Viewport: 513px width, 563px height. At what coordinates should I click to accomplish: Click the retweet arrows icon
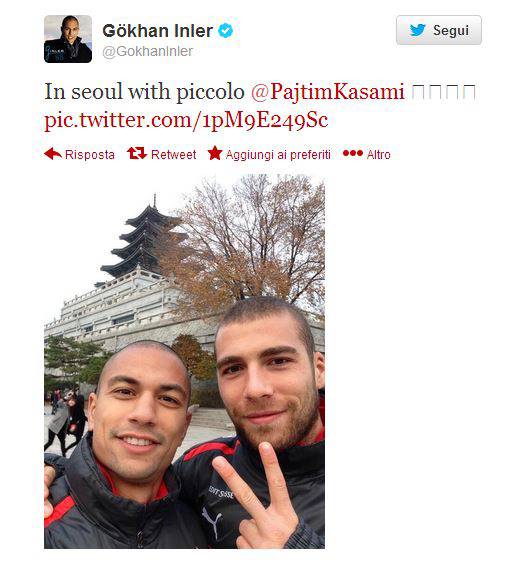(x=137, y=153)
